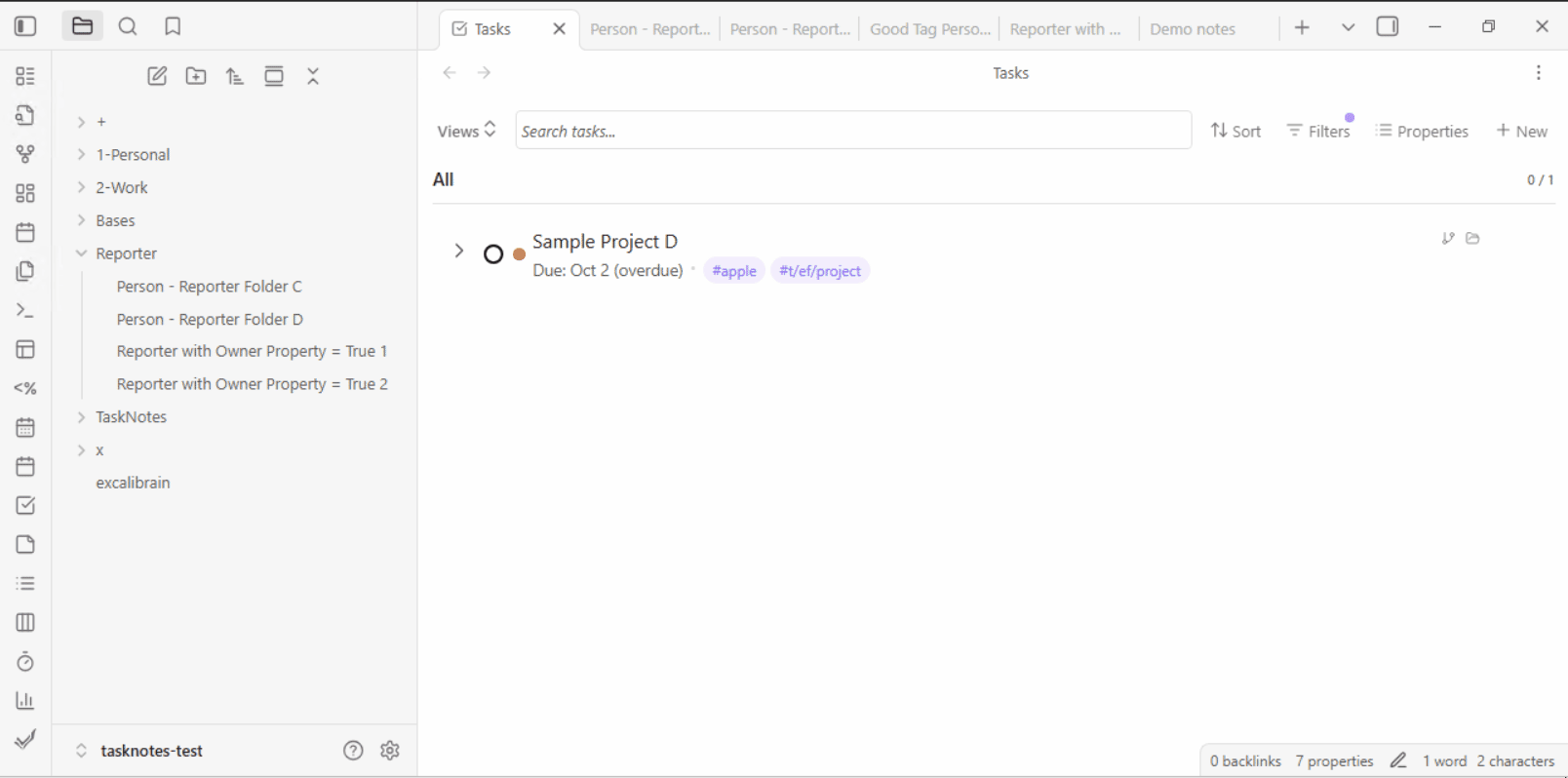Open the Views dropdown

(x=466, y=131)
